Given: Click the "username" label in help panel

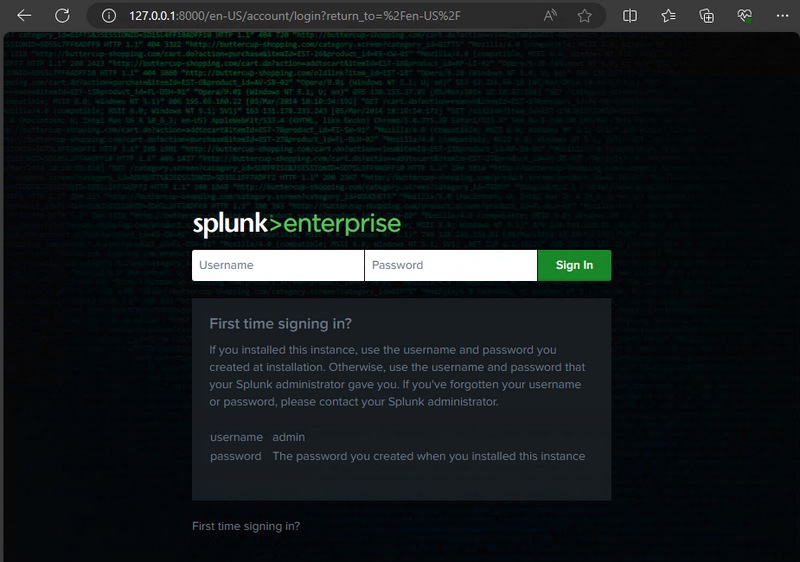Looking at the screenshot, I should 236,437.
